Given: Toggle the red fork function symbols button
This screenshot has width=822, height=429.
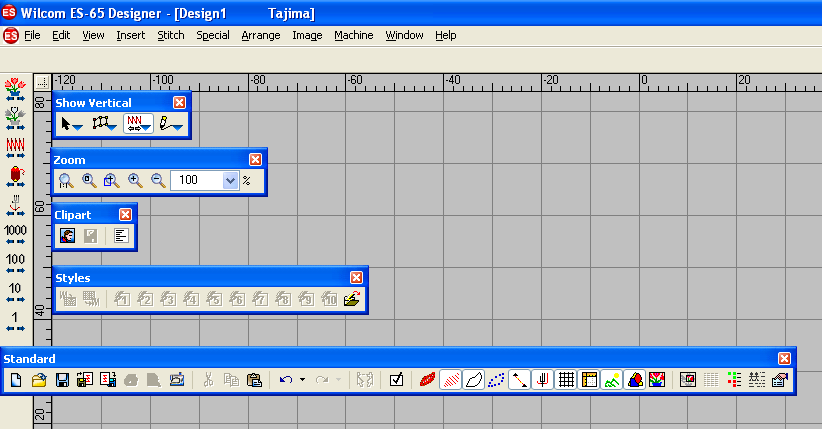Looking at the screenshot, I should (543, 380).
